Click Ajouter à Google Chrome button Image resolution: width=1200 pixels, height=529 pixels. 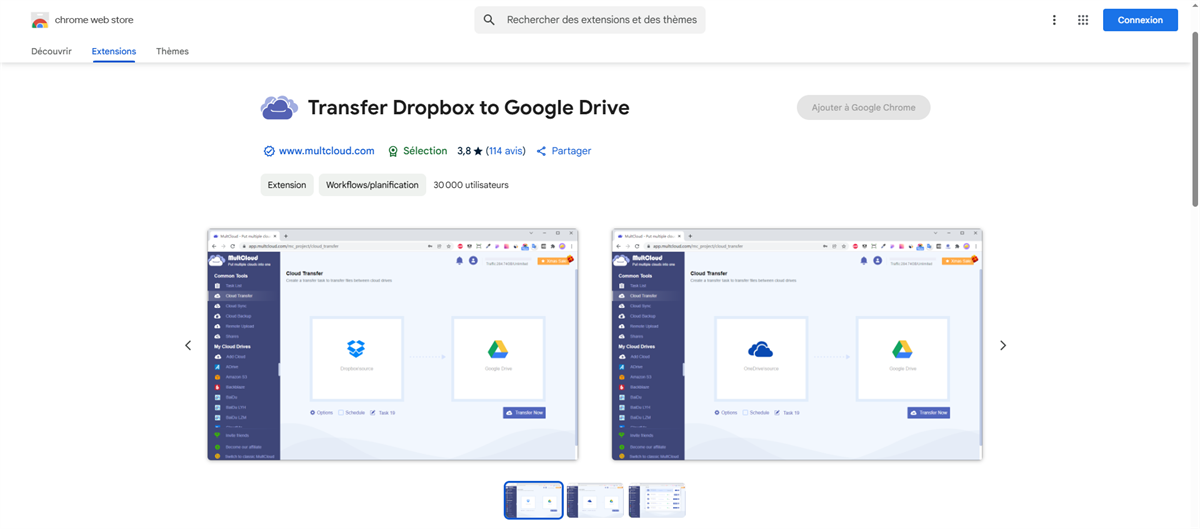click(x=863, y=108)
